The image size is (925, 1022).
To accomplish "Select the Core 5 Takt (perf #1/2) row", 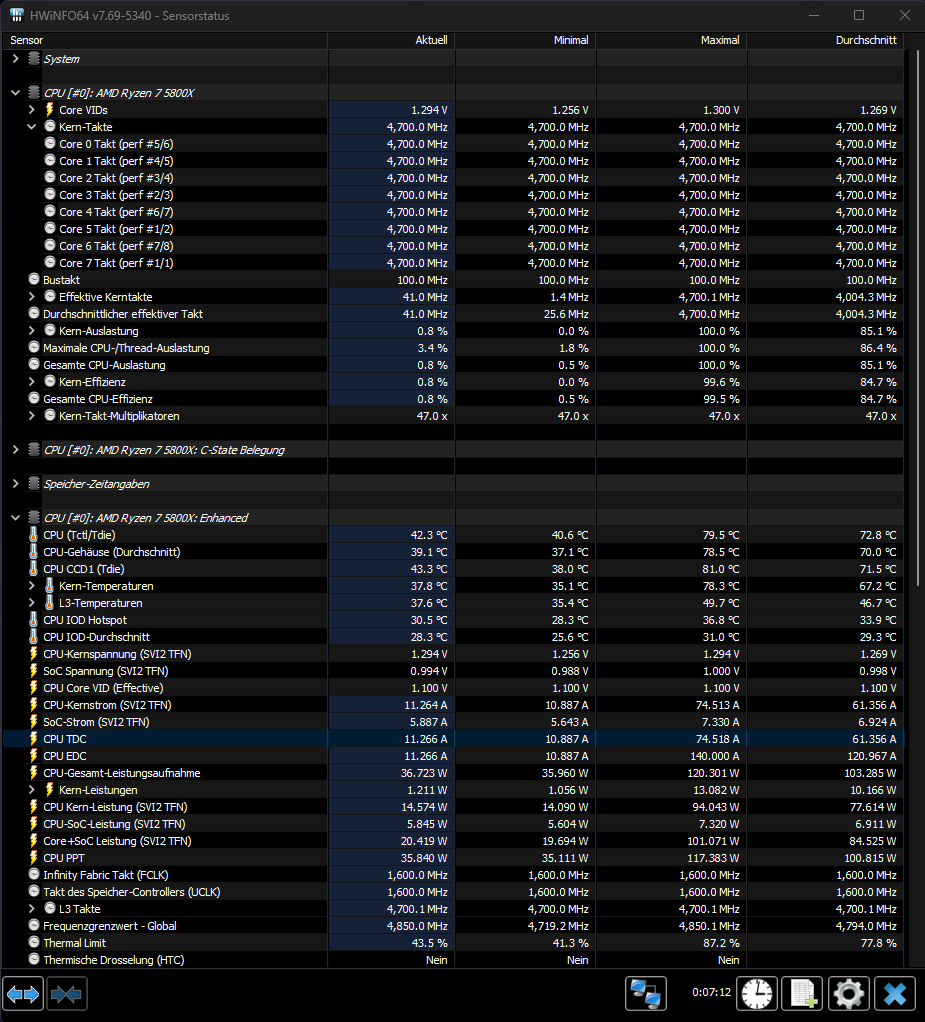I will click(453, 229).
